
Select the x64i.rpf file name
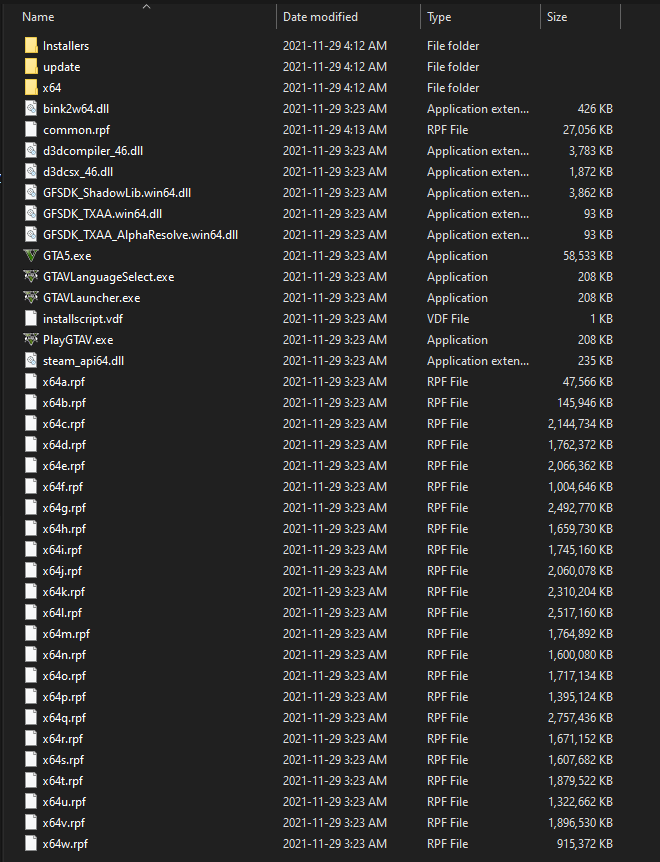[x=62, y=550]
